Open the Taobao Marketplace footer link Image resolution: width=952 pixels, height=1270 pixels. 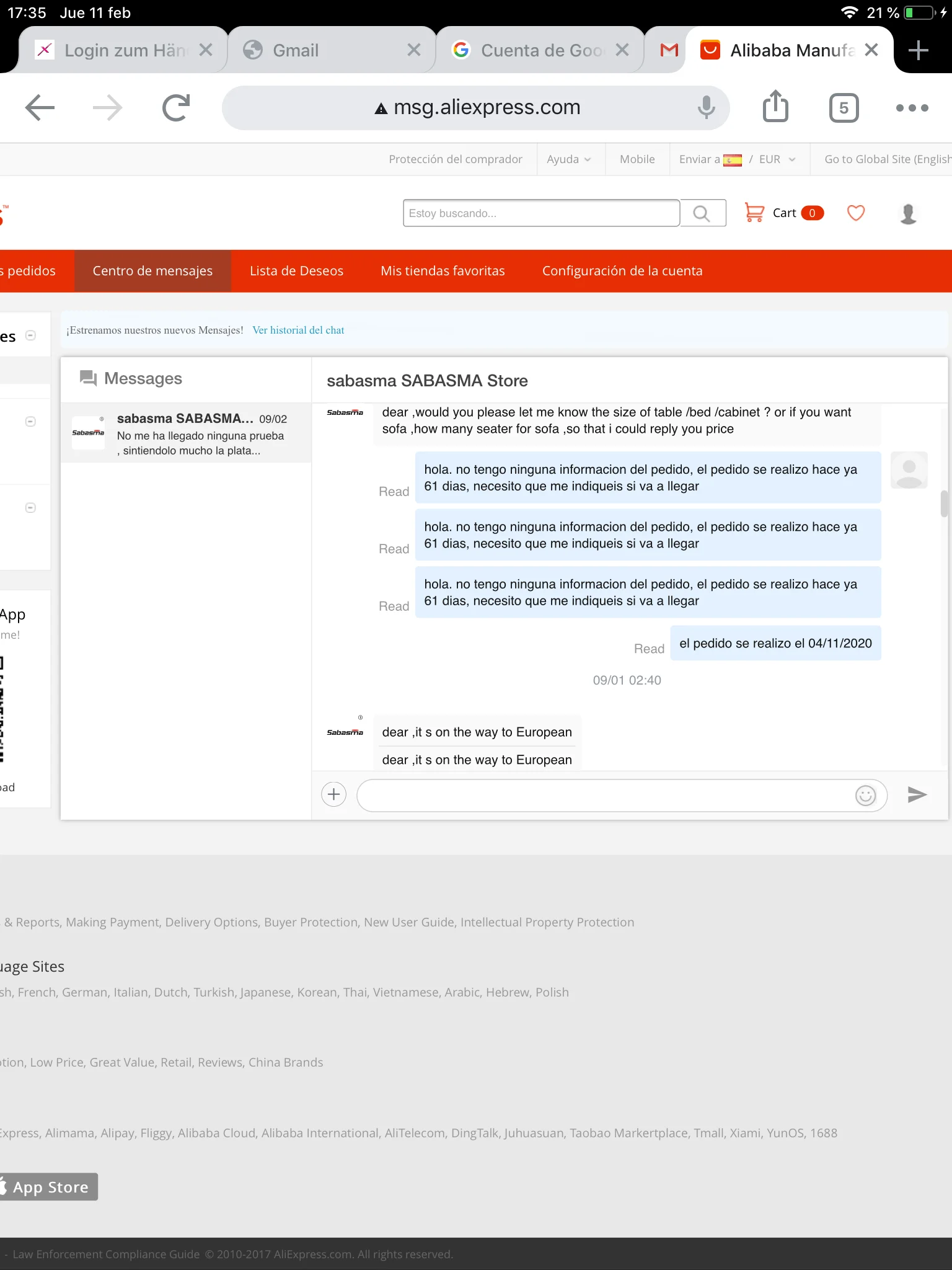pyautogui.click(x=628, y=1133)
